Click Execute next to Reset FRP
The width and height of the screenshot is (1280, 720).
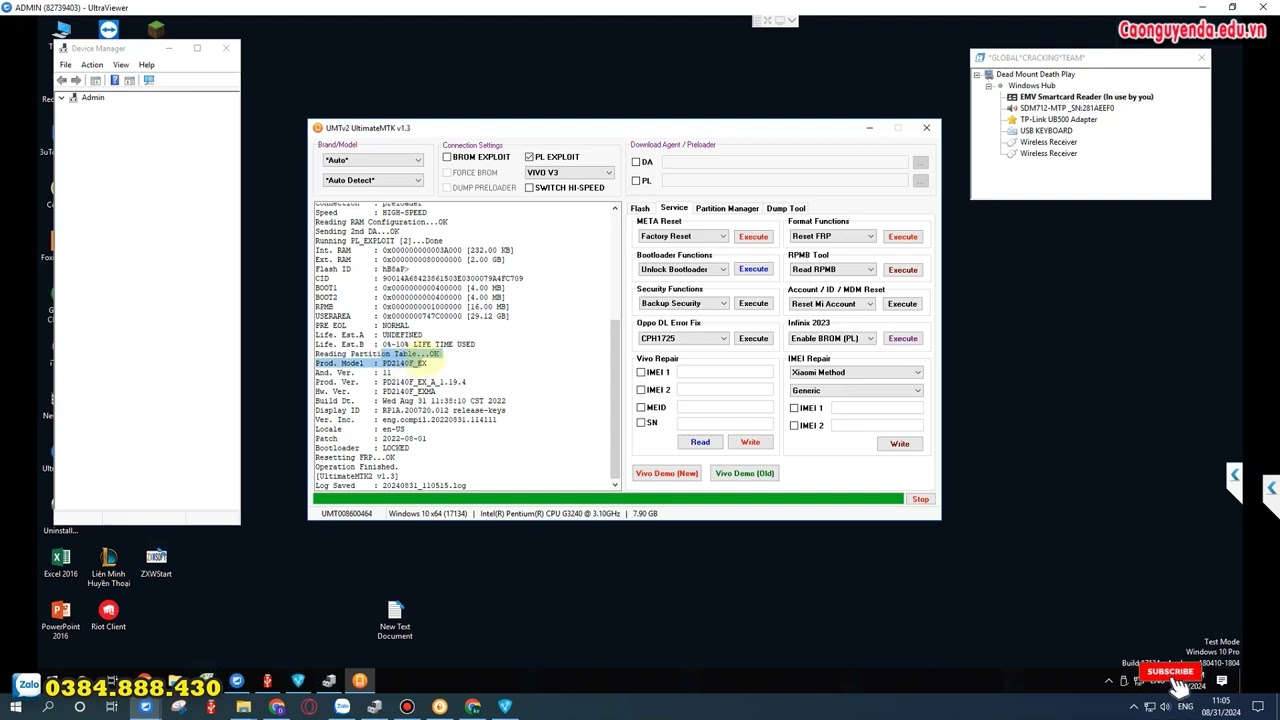[902, 236]
